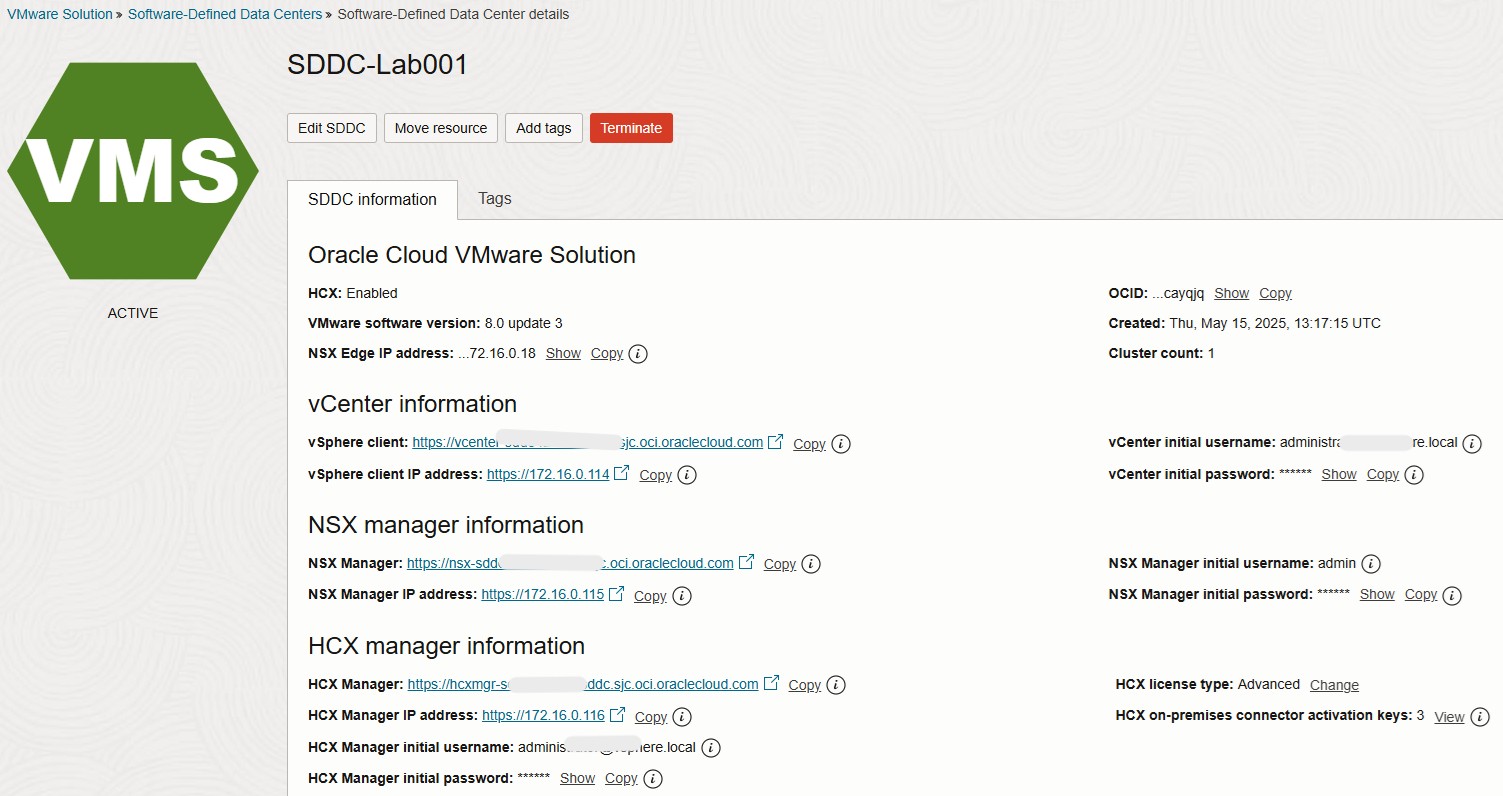This screenshot has height=796, width=1503.
Task: Click the Edit SDDC button
Action: pos(332,128)
